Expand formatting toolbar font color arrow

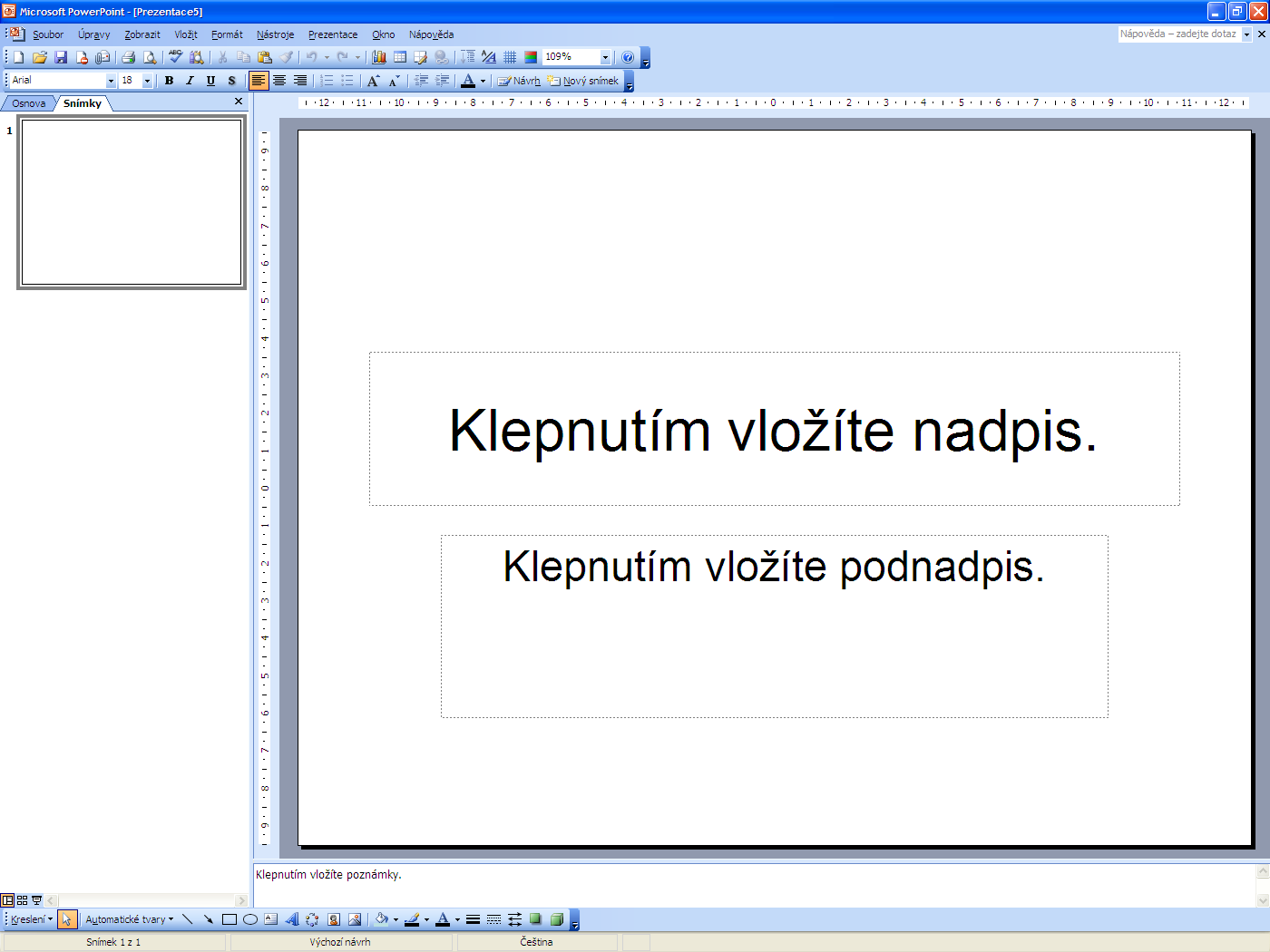pyautogui.click(x=483, y=81)
